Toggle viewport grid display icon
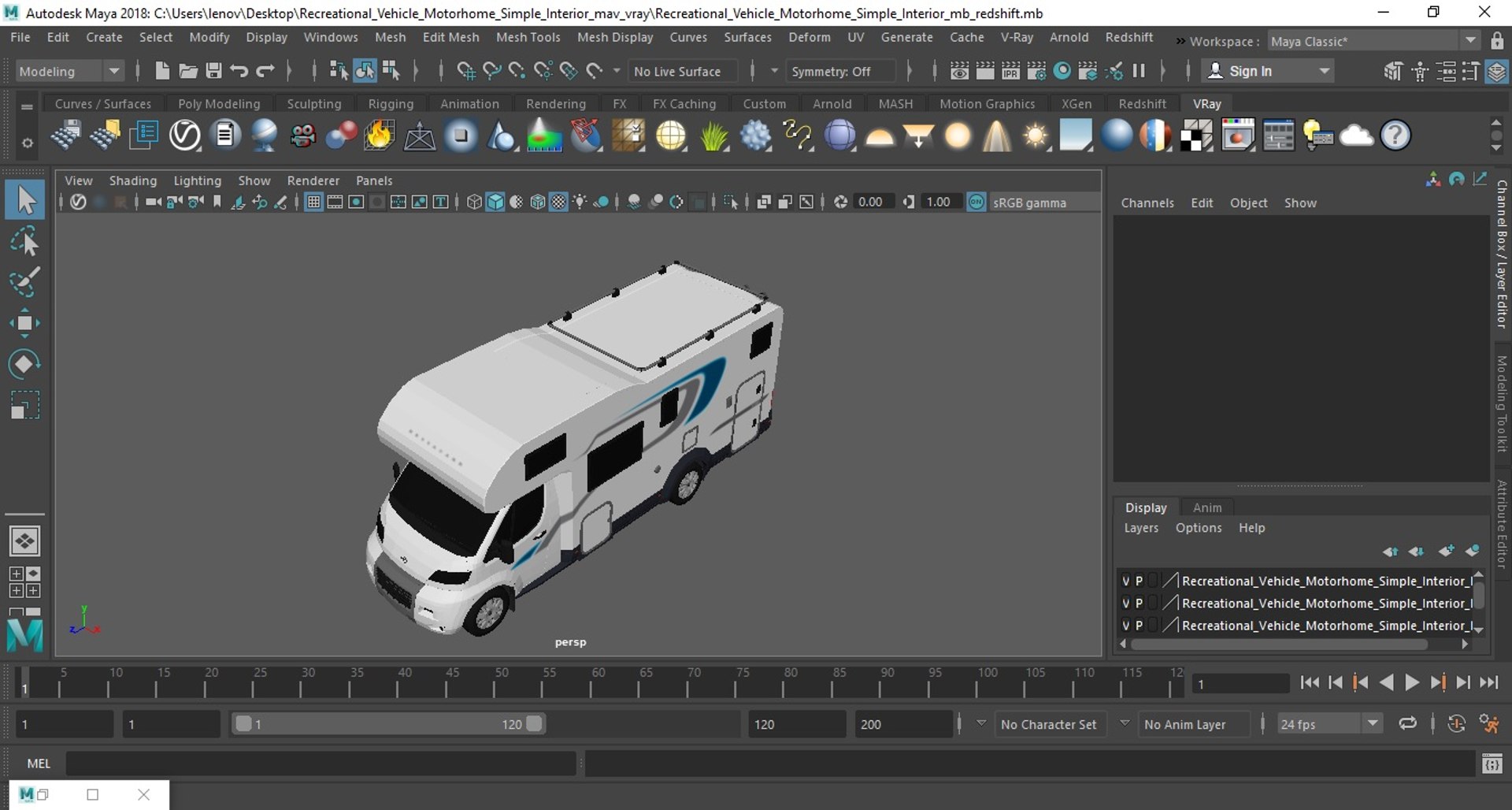This screenshot has width=1512, height=810. click(x=313, y=202)
